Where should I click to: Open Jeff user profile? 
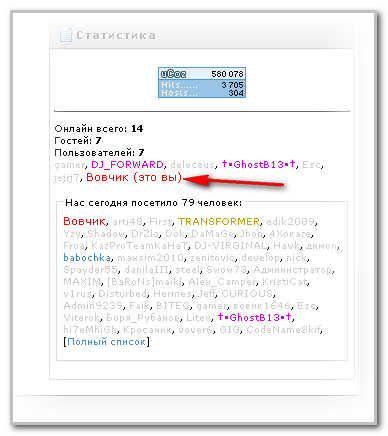[206, 294]
